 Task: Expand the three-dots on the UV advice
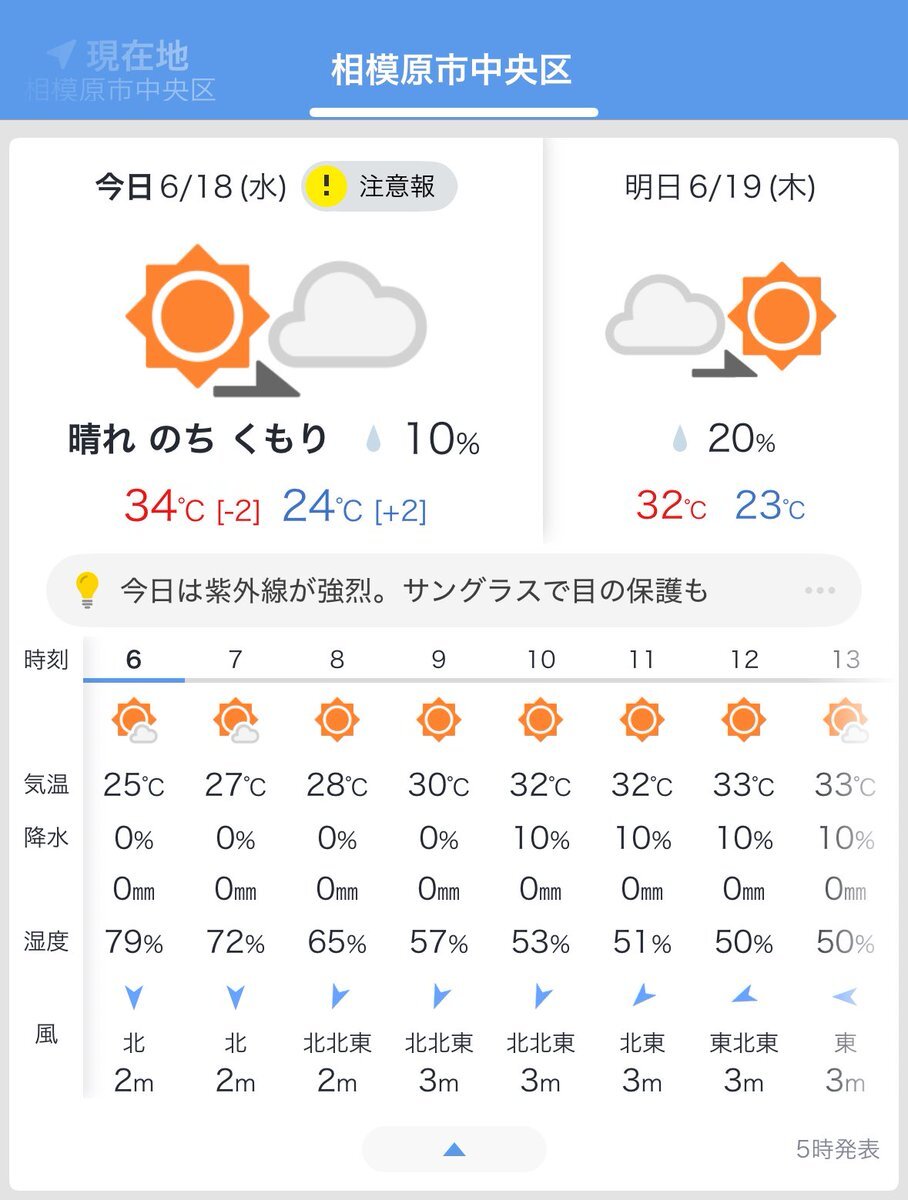(819, 590)
